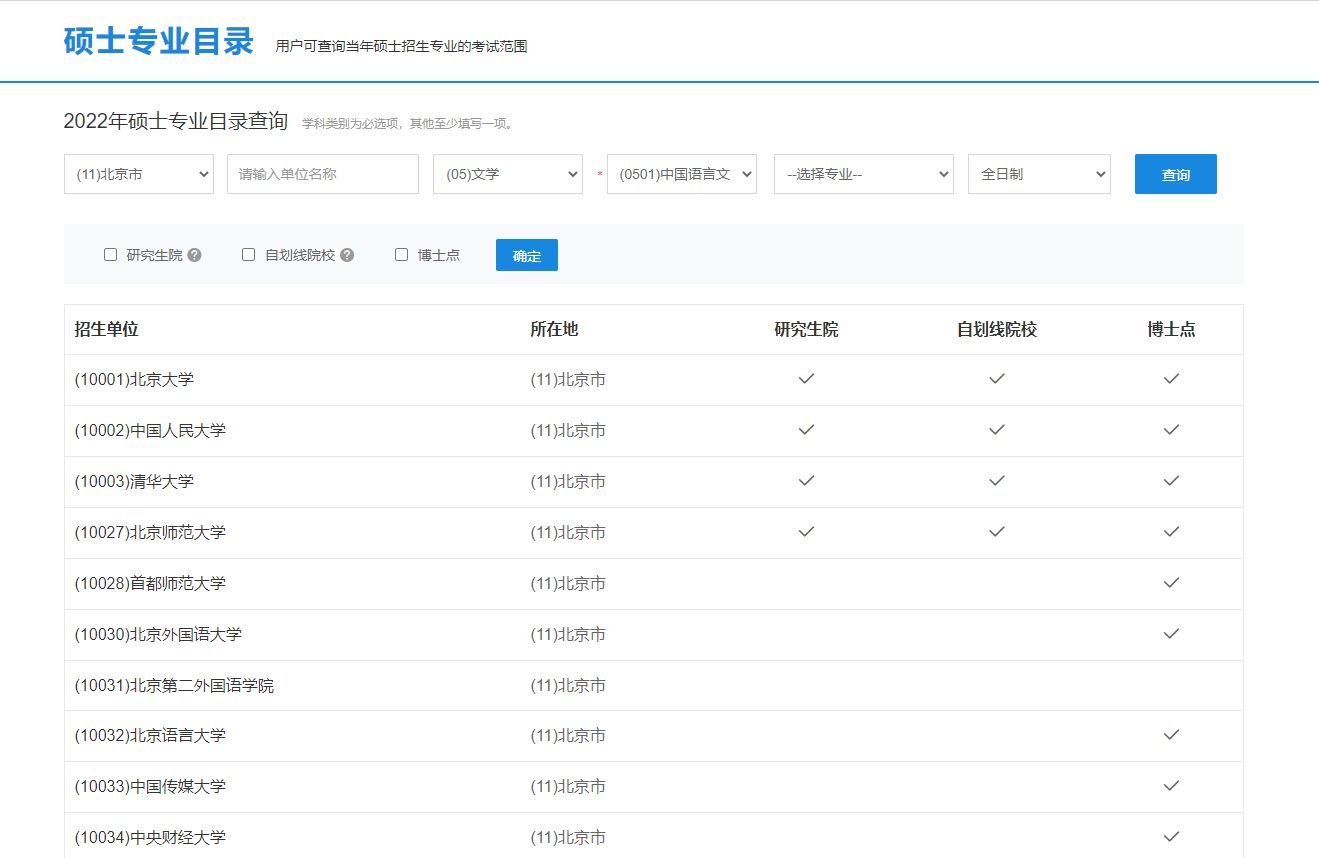Click 首都师范大学 博士点 checkmark icon

1171,583
